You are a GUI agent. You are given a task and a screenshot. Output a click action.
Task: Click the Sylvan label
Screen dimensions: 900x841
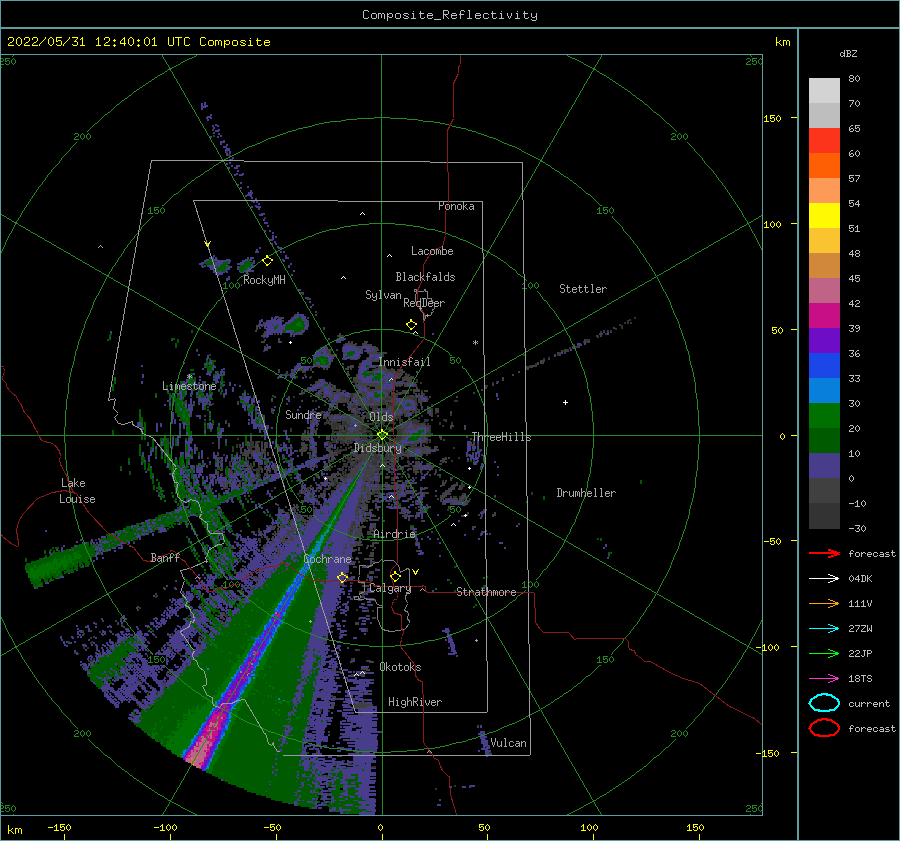(383, 295)
